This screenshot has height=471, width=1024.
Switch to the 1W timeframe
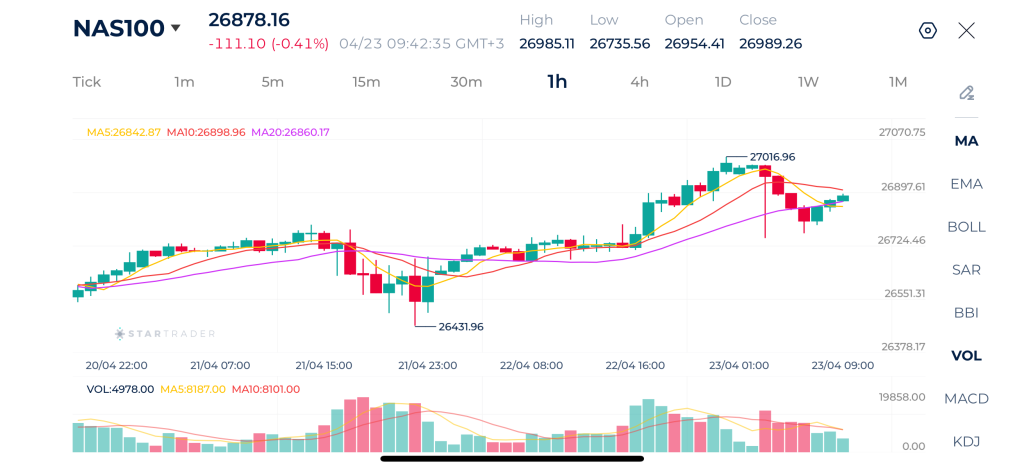808,82
